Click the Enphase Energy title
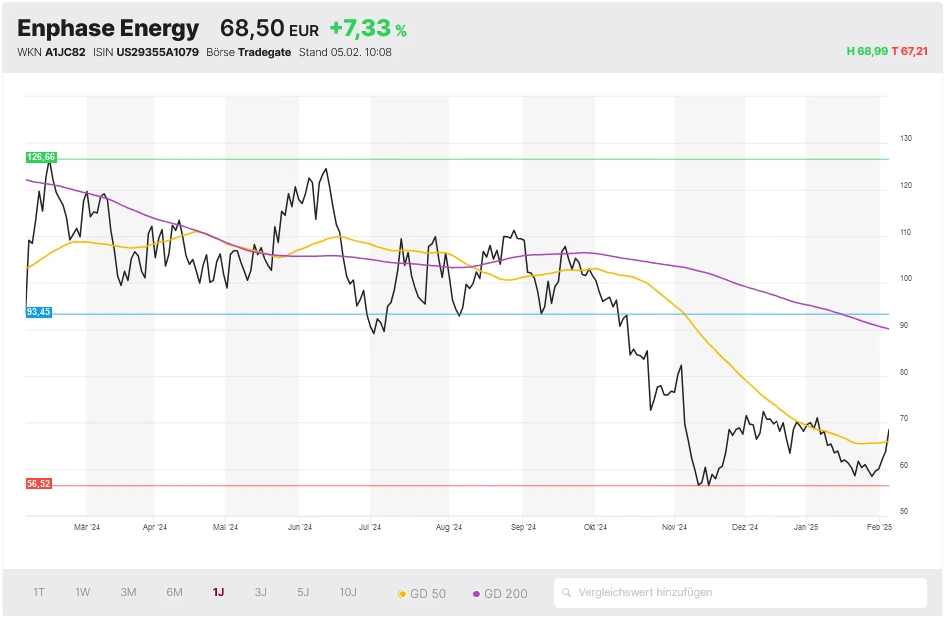The image size is (945, 617). 108,29
